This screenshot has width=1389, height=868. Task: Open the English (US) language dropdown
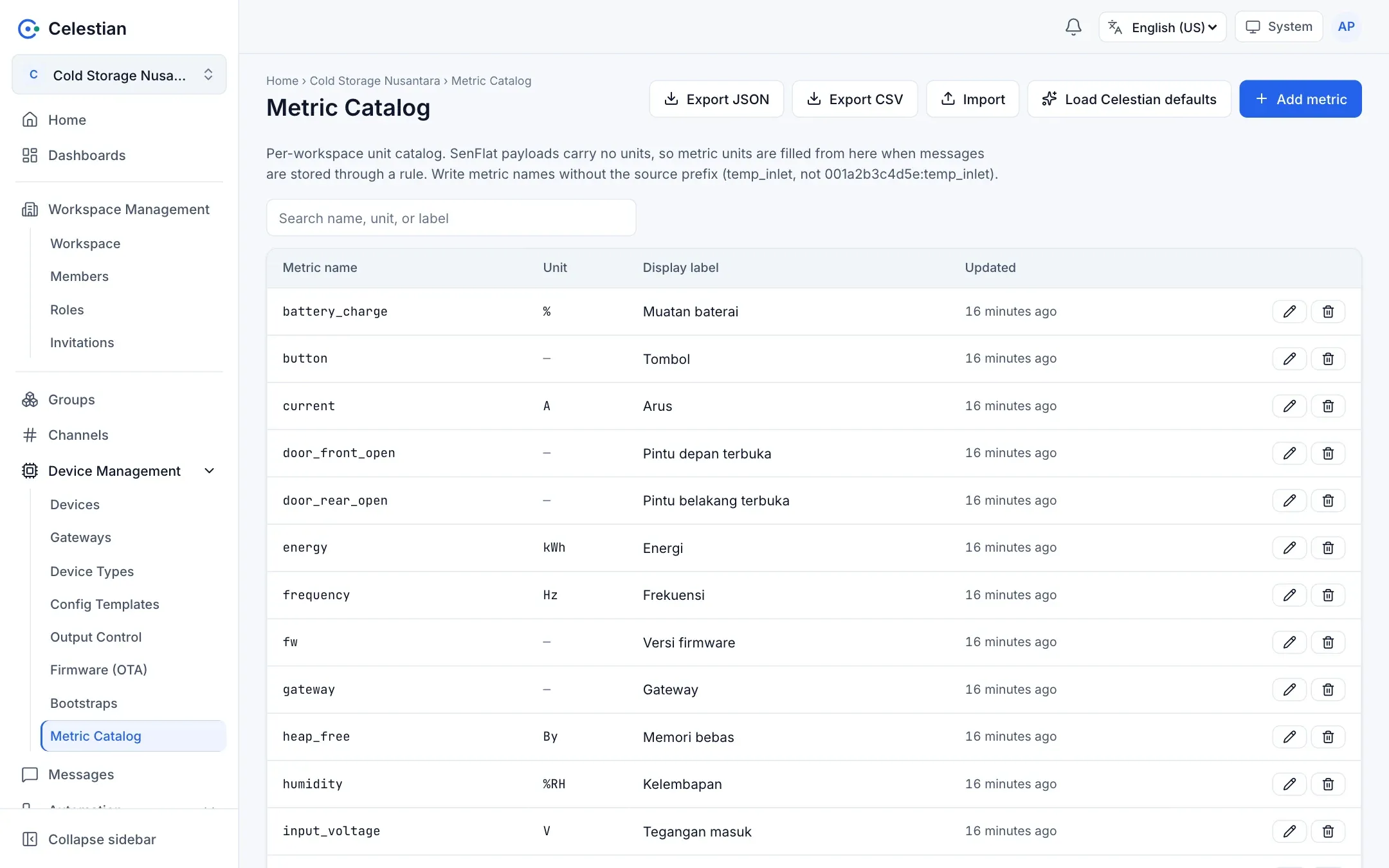point(1163,27)
